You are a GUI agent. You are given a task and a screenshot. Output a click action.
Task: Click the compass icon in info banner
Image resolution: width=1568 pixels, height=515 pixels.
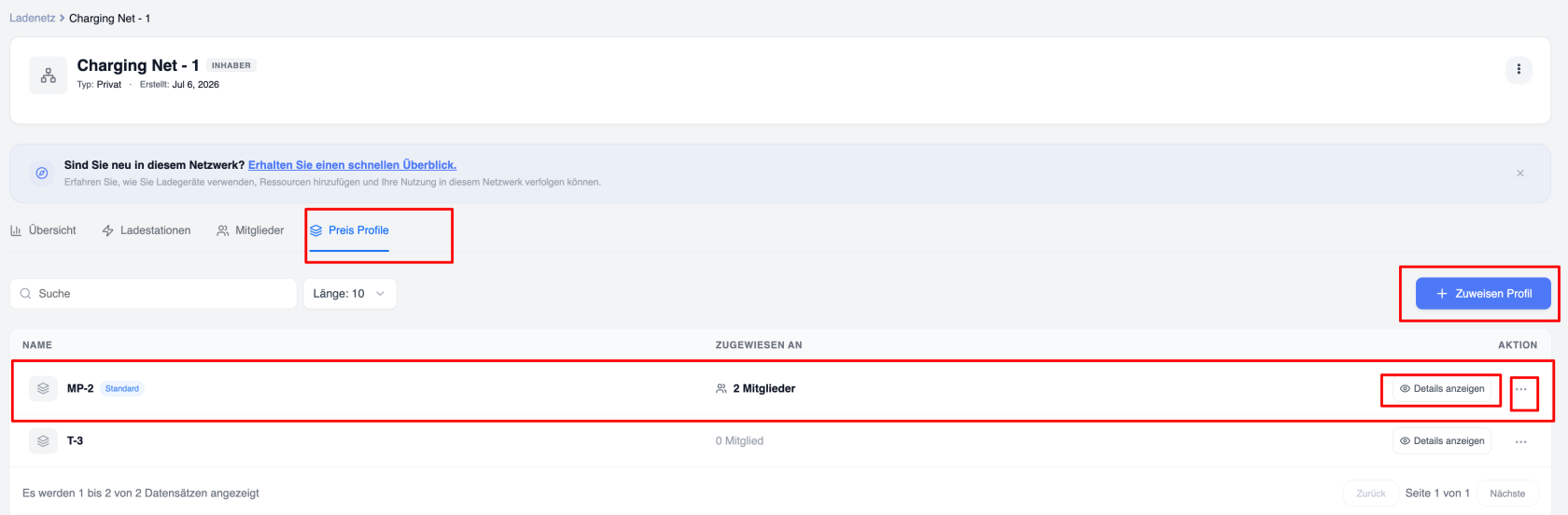point(41,173)
